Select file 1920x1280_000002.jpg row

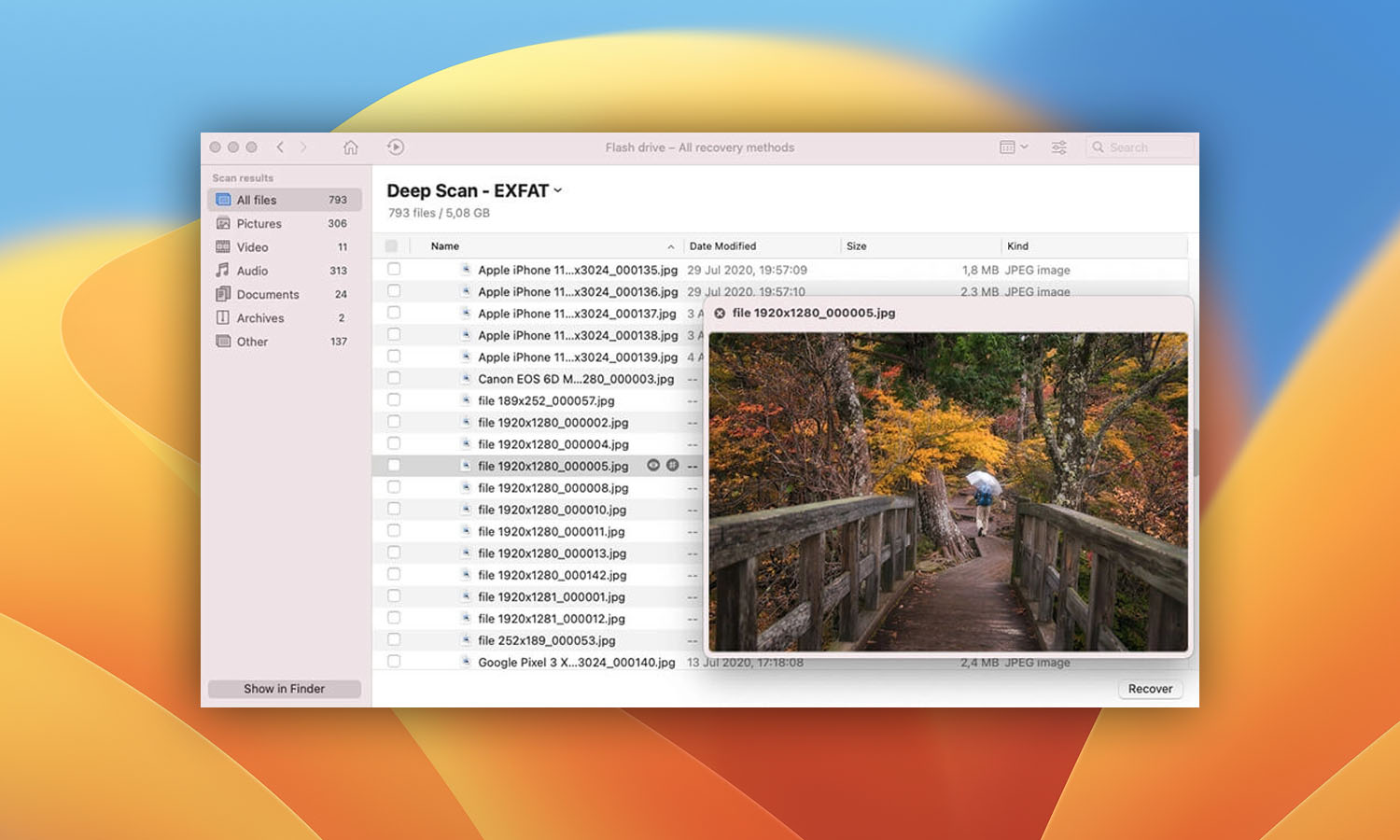538,422
